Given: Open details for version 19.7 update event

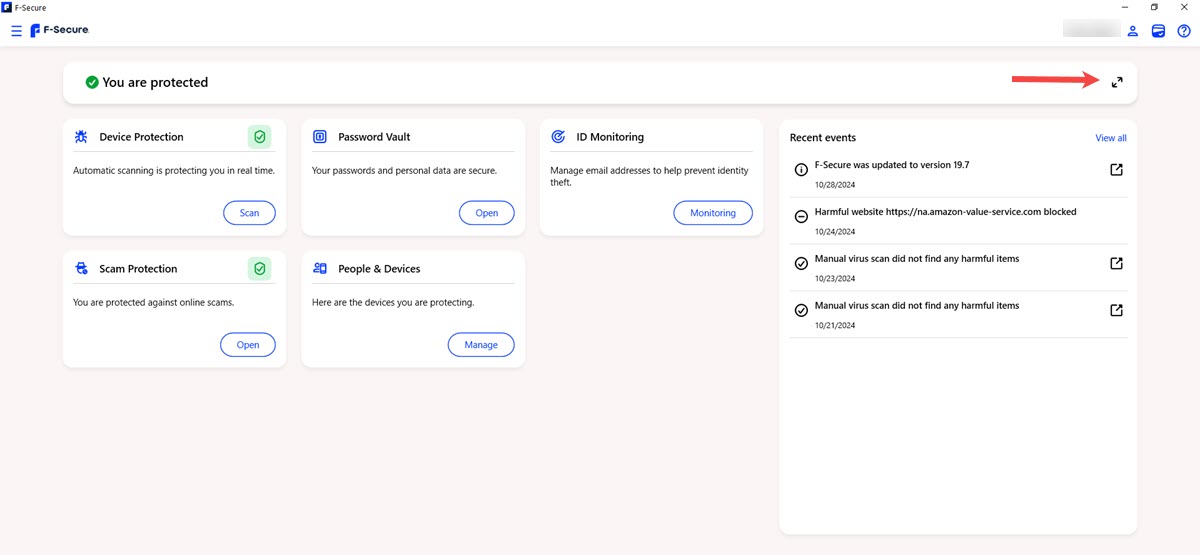Looking at the screenshot, I should 1116,170.
